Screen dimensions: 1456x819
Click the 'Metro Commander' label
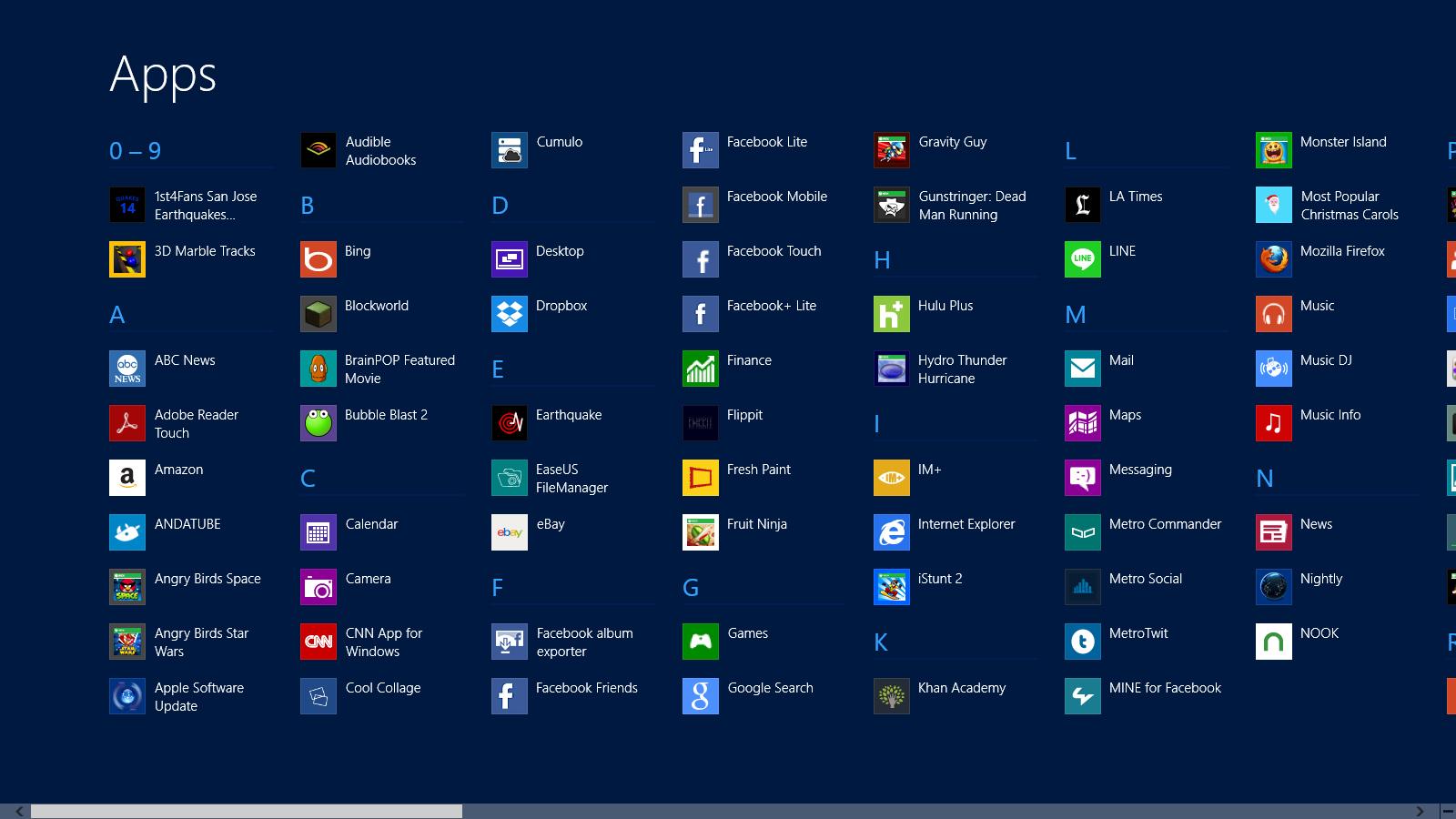[1165, 524]
